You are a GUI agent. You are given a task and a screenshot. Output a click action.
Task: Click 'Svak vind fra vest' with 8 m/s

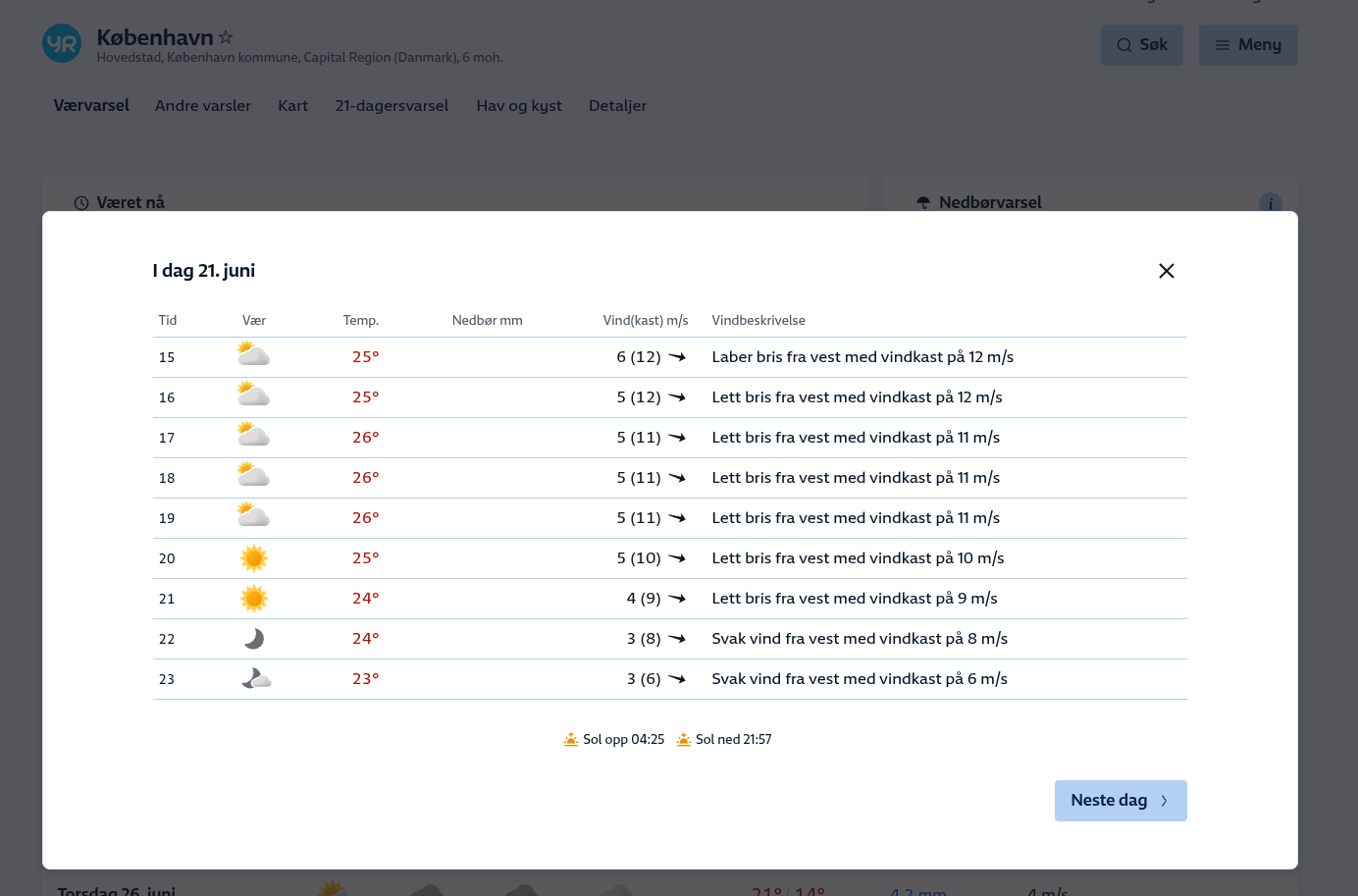(860, 639)
